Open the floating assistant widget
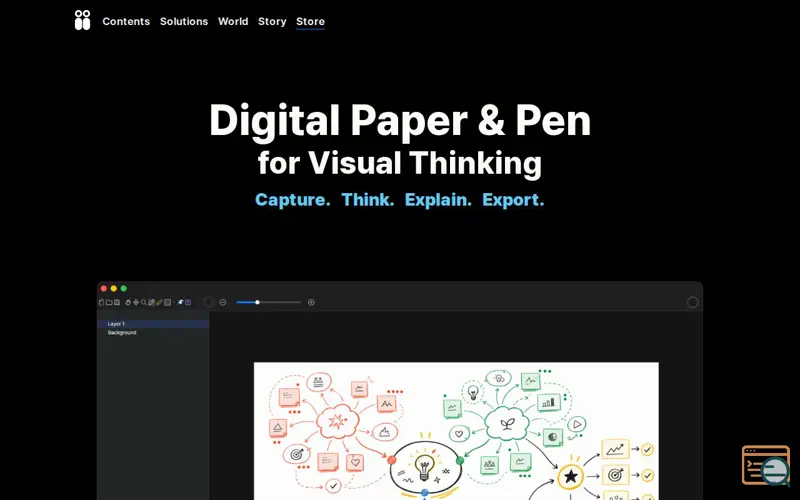 click(x=766, y=465)
